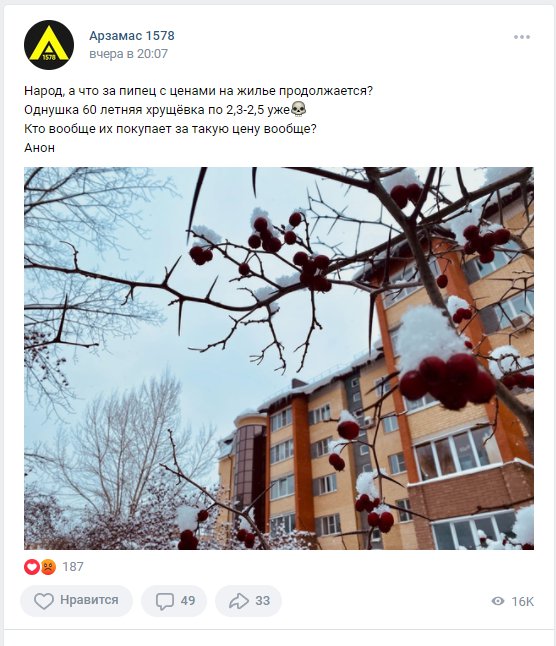Click the angry face reaction icon

point(48,567)
